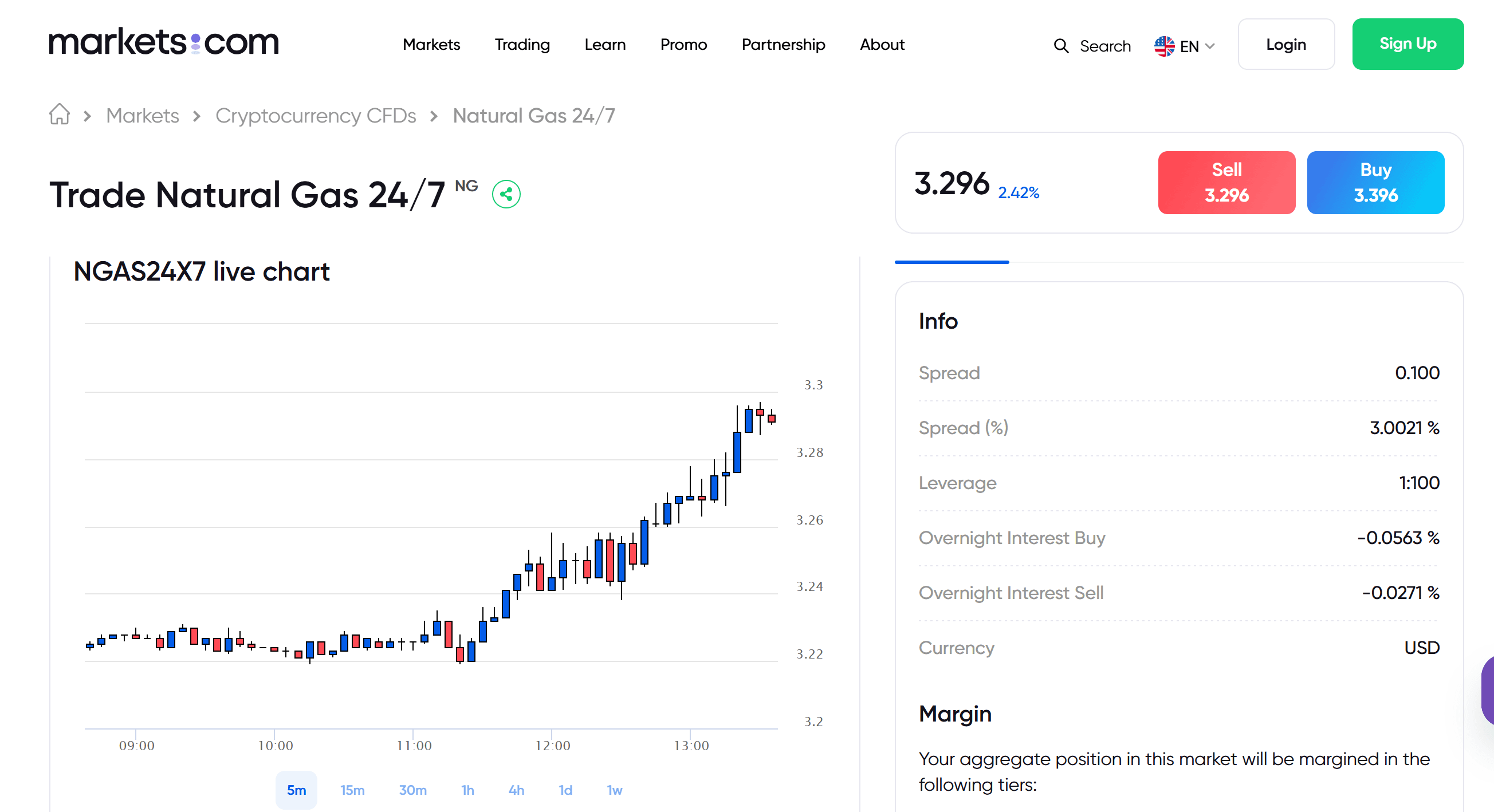Open the Markets menu
This screenshot has width=1494, height=812.
coord(431,45)
